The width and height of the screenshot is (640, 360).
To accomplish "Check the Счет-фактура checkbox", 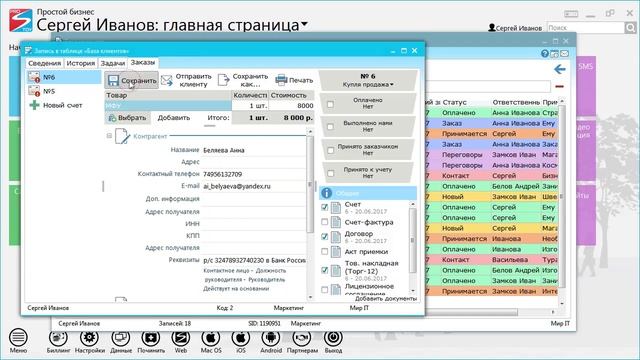I will [x=324, y=222].
